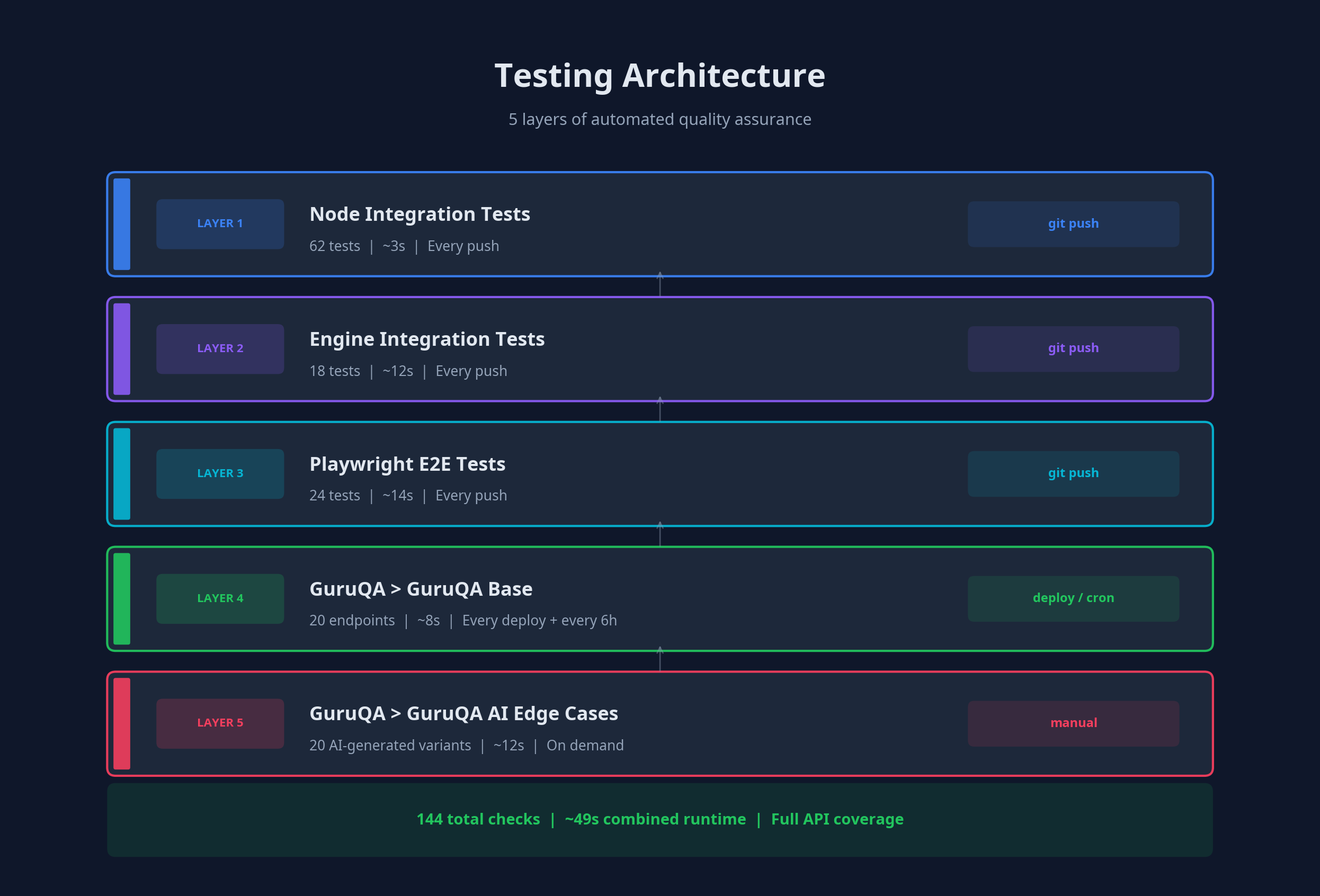Select git push tag in Engine Integration row
1320x896 pixels.
tap(1073, 348)
